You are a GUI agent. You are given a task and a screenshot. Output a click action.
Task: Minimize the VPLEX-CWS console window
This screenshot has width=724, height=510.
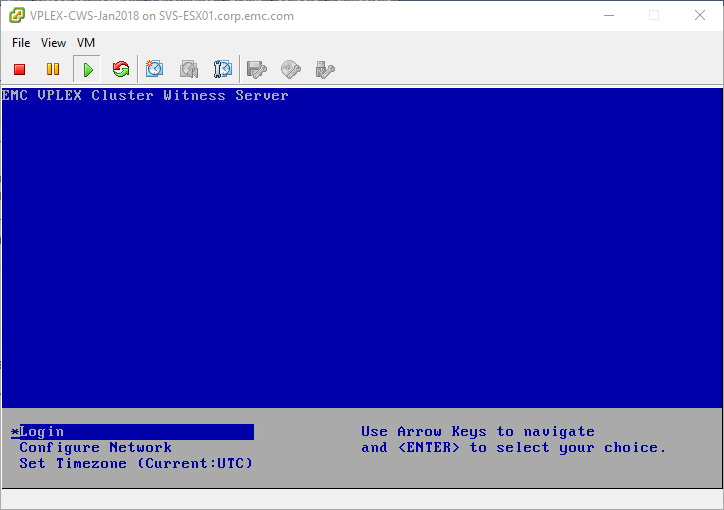[609, 16]
